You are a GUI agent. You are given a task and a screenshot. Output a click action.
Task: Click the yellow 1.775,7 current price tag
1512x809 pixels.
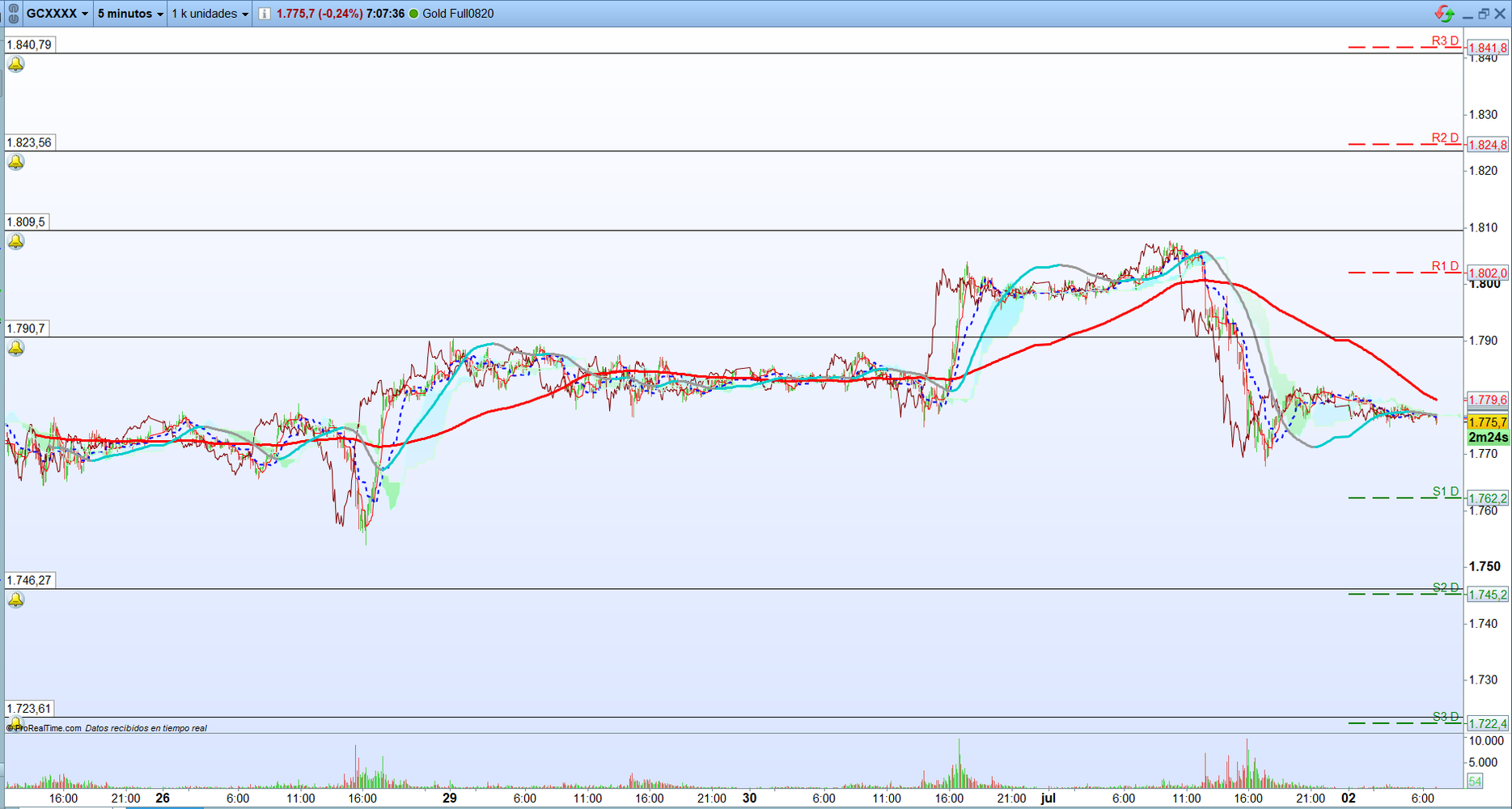pyautogui.click(x=1488, y=422)
